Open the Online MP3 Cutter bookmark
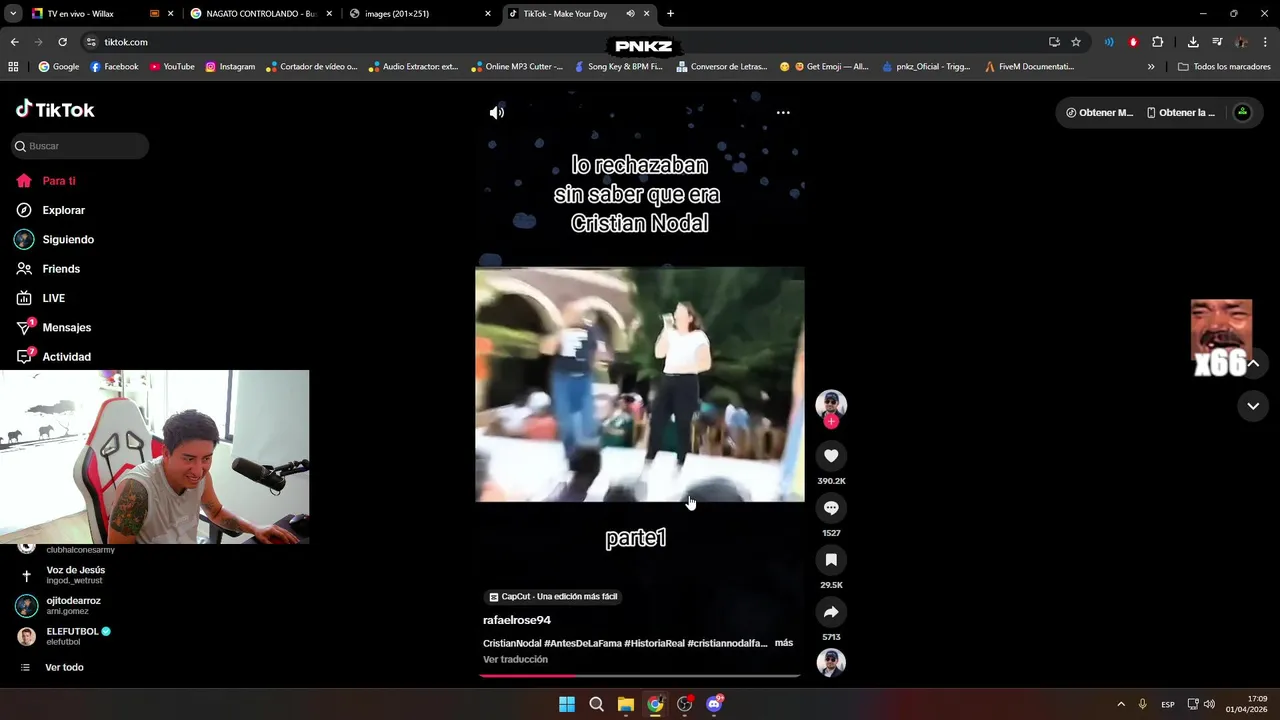 click(517, 67)
